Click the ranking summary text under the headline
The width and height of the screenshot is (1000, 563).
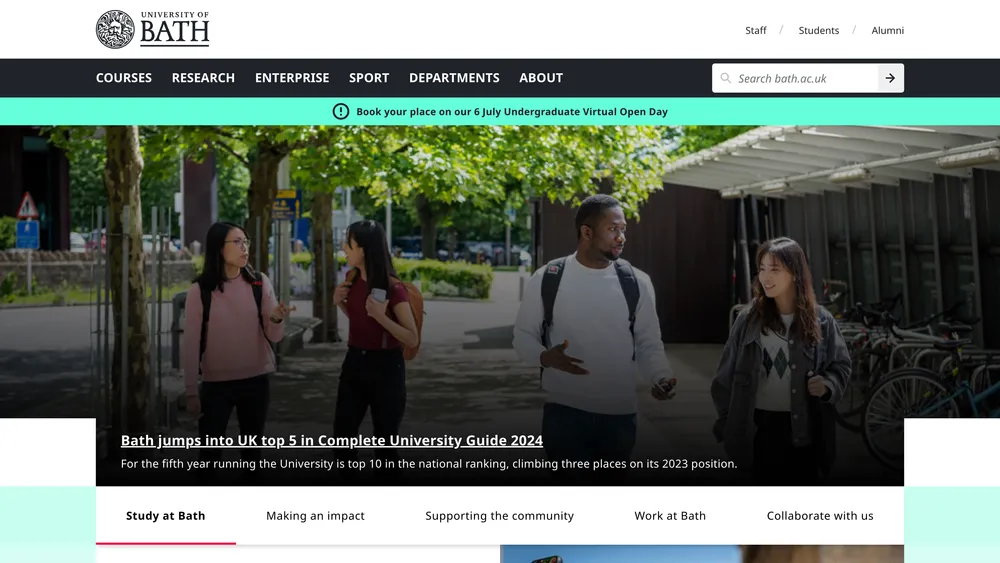point(429,464)
